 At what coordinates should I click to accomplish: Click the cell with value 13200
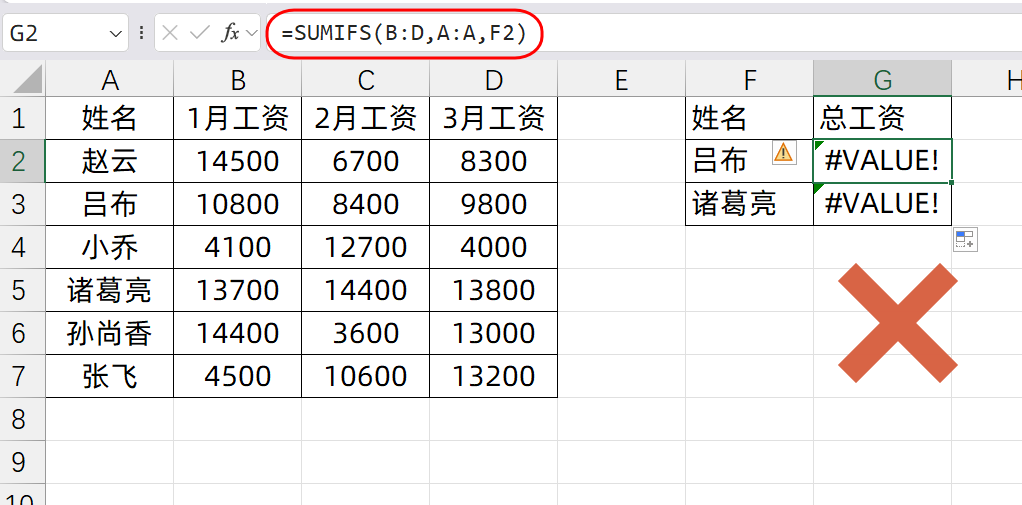point(493,376)
